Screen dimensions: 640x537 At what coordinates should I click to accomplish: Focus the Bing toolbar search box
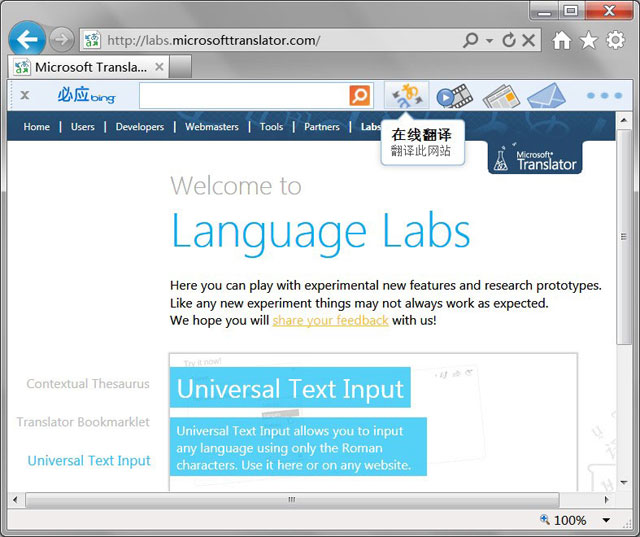pyautogui.click(x=244, y=95)
